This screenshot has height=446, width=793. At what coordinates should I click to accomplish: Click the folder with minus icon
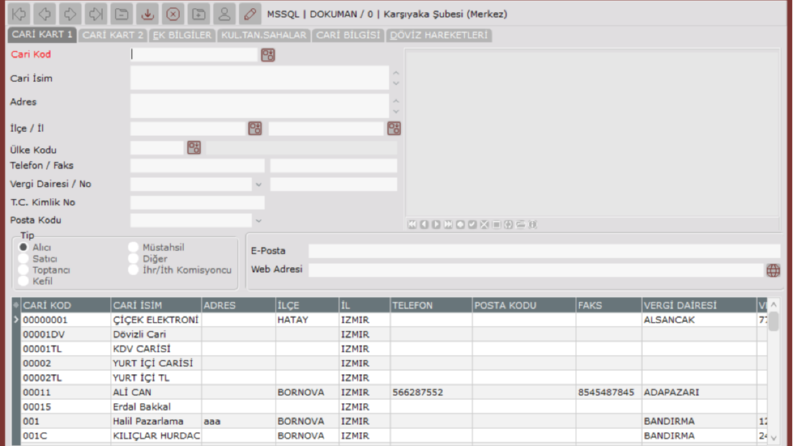click(121, 14)
